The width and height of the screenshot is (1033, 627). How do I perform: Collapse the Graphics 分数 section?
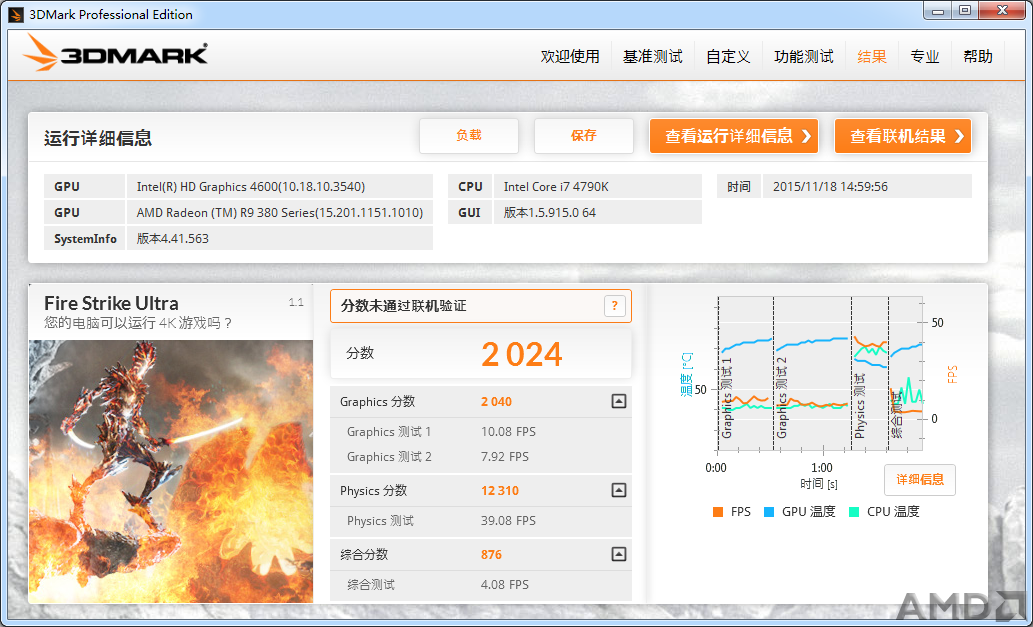[x=618, y=401]
